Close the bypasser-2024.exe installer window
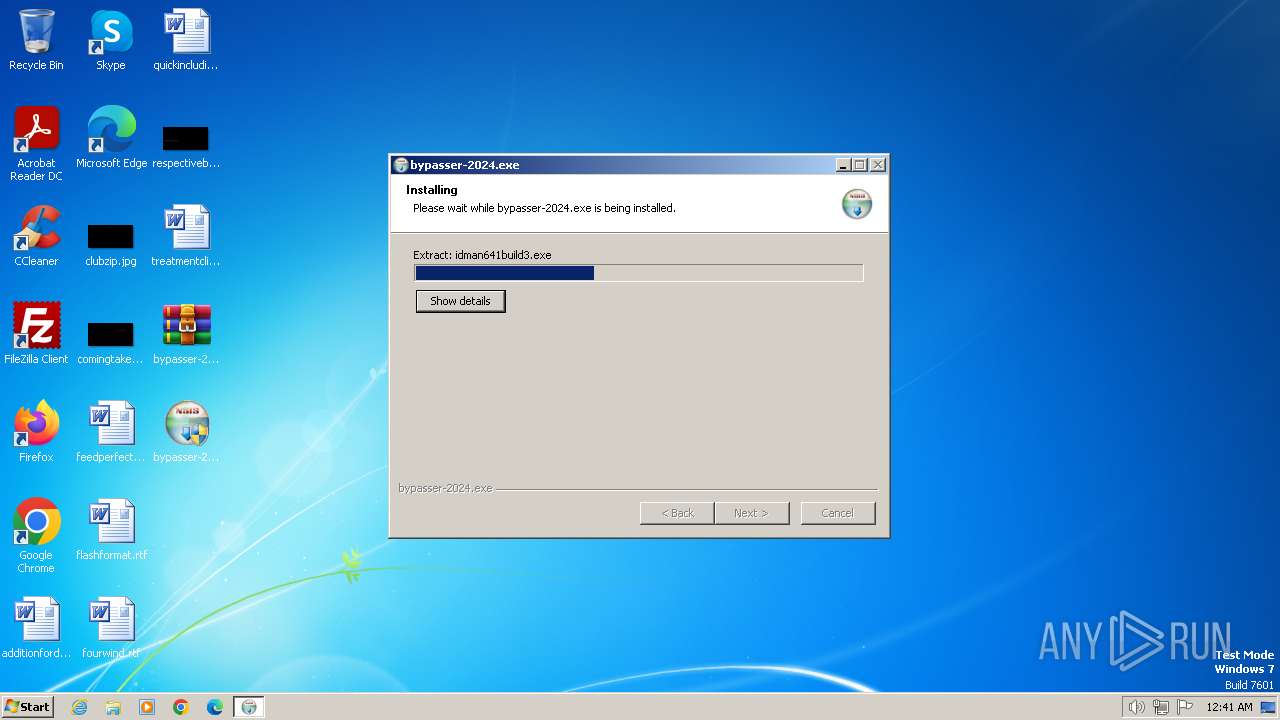 [878, 165]
